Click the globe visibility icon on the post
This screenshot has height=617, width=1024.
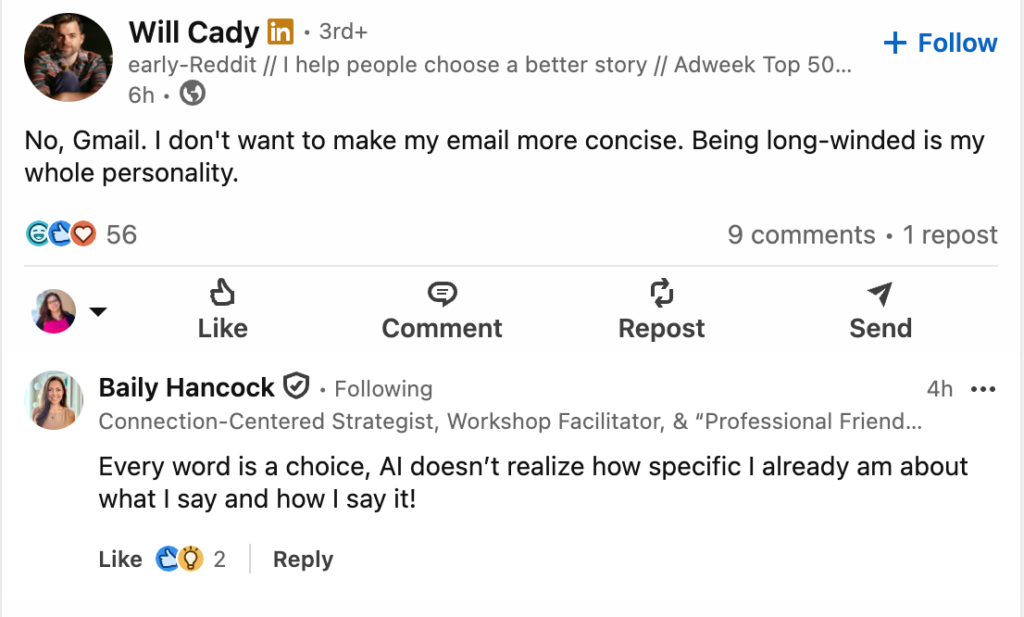point(191,94)
